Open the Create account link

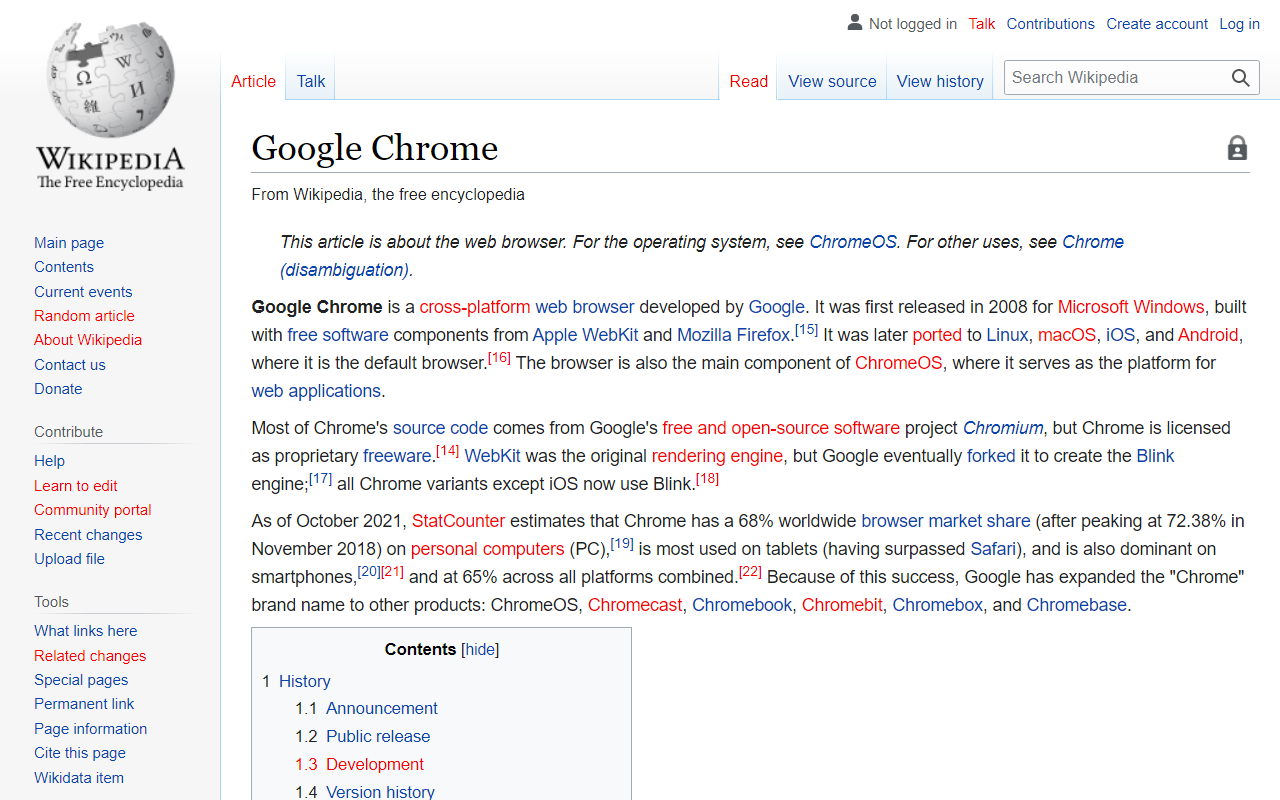1156,23
